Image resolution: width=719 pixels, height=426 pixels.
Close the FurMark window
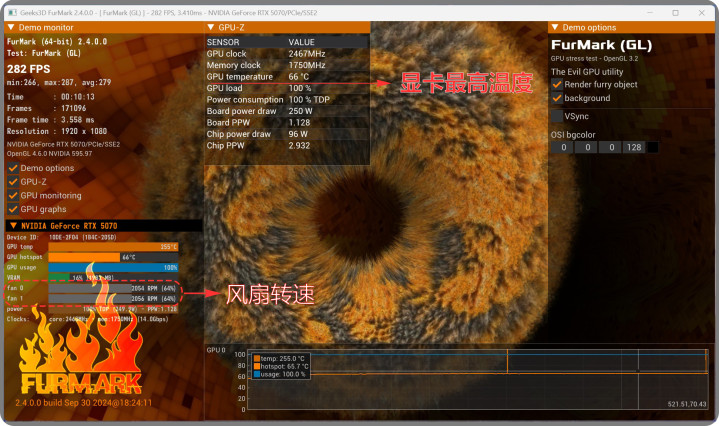tap(702, 12)
